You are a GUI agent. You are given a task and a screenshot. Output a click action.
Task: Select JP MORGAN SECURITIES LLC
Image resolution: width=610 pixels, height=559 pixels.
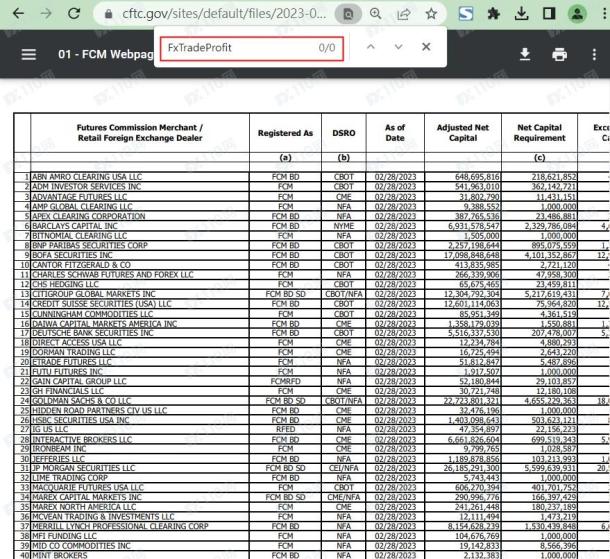point(84,468)
